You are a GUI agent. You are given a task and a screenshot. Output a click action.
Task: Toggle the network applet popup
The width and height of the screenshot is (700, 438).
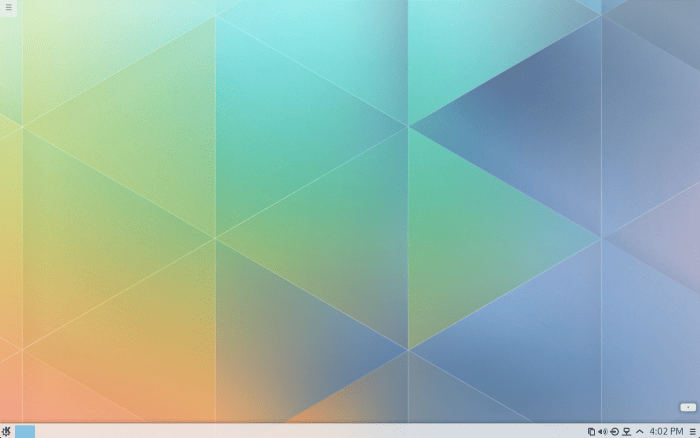coord(626,431)
